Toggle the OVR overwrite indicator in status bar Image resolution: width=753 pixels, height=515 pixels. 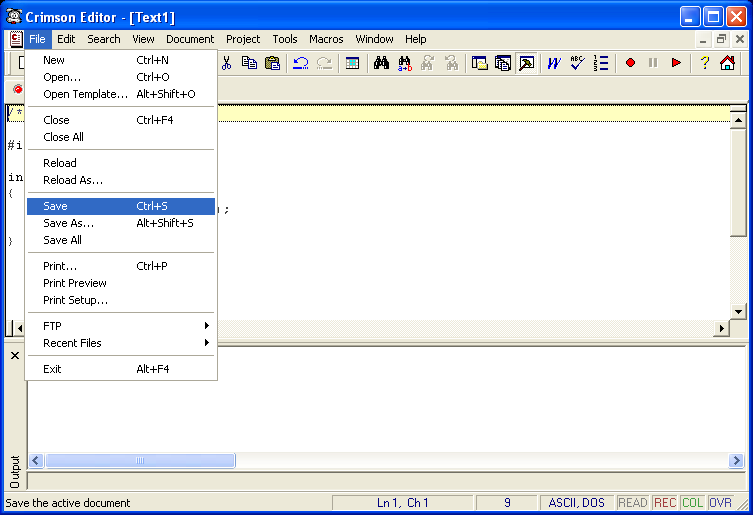720,503
